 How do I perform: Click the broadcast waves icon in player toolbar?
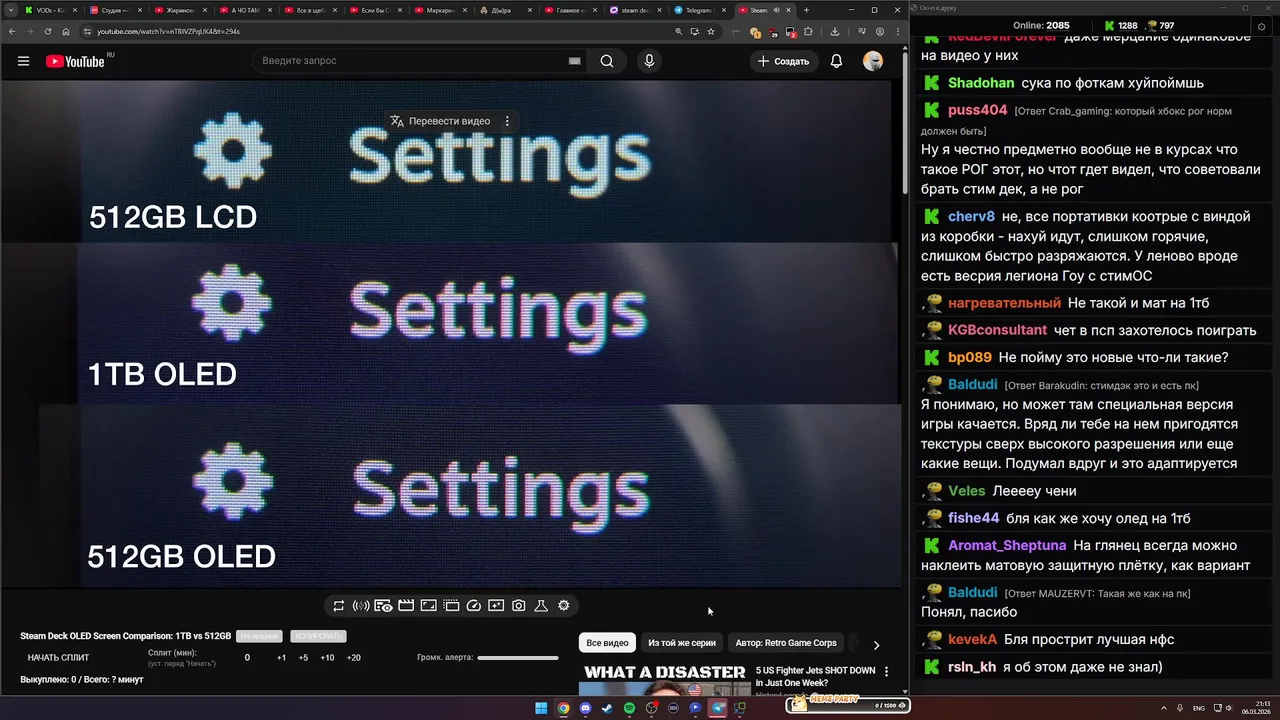click(361, 606)
